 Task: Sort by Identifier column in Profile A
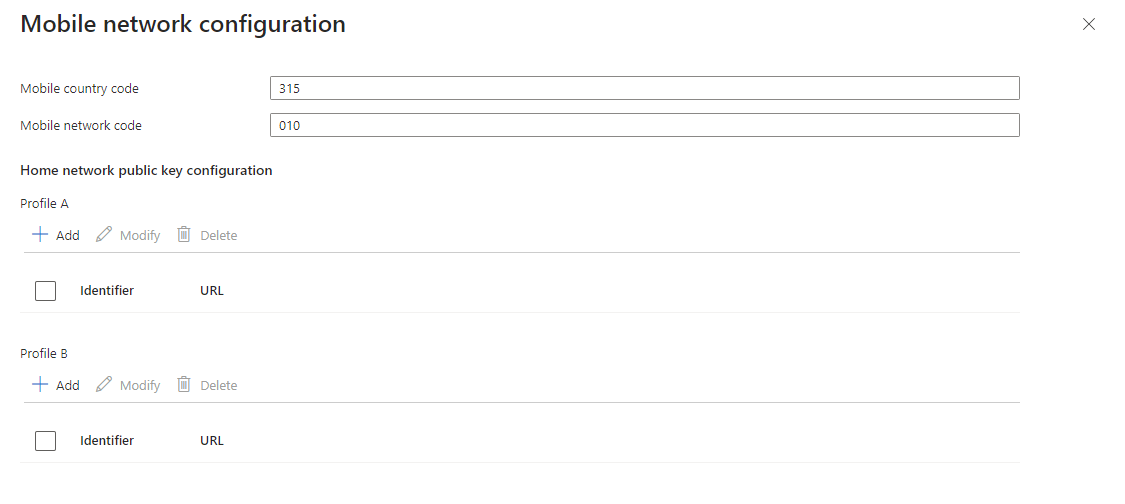point(107,291)
